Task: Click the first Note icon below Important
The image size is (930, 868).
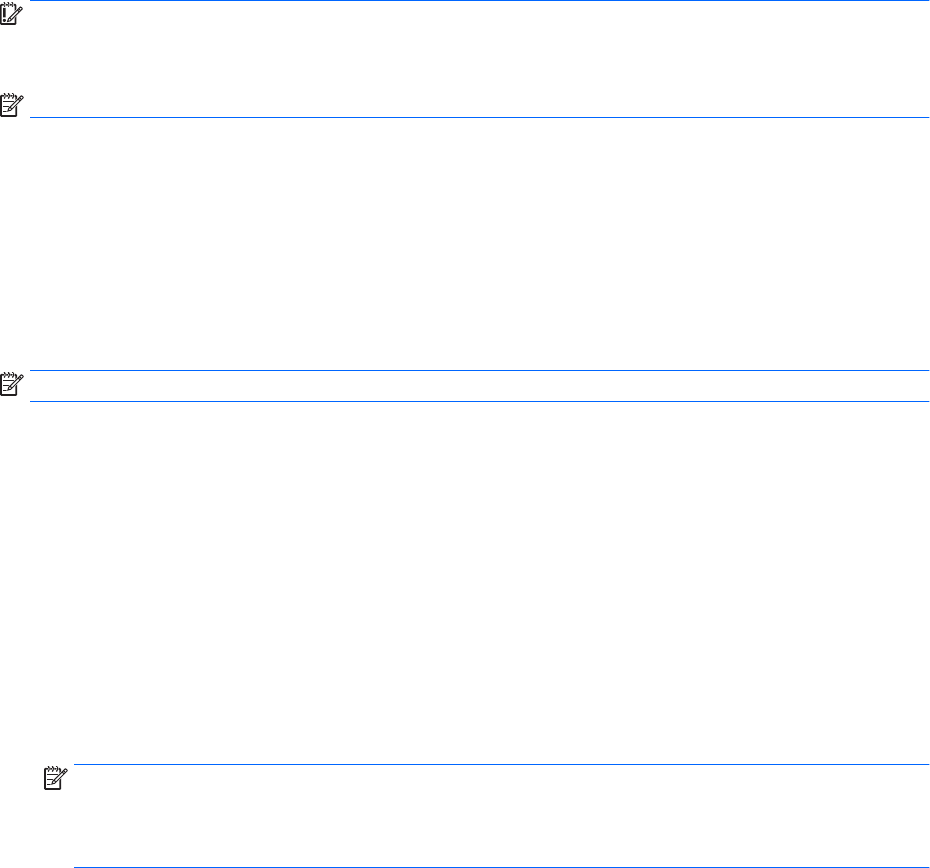Action: pos(10,104)
